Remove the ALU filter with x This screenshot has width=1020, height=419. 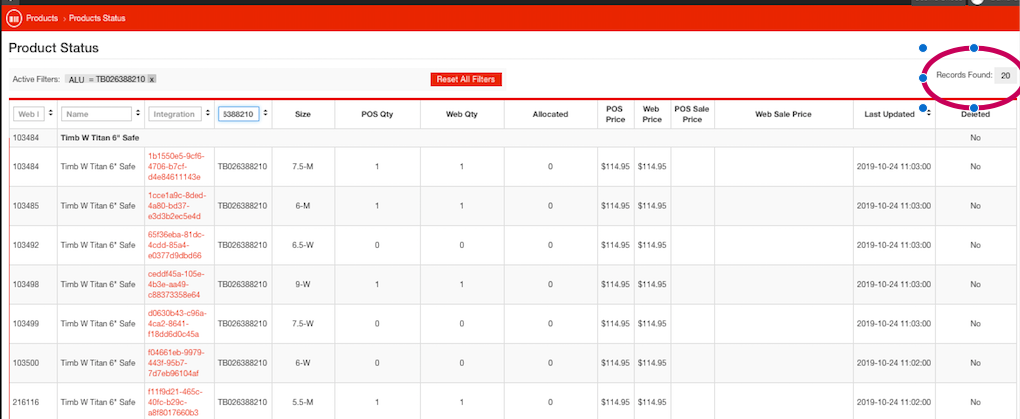click(x=152, y=79)
